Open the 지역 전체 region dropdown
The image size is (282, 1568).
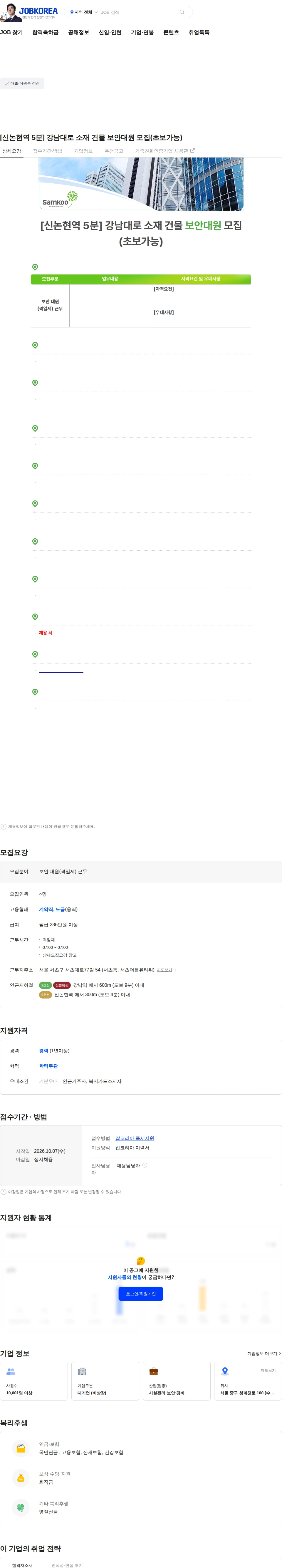(84, 12)
